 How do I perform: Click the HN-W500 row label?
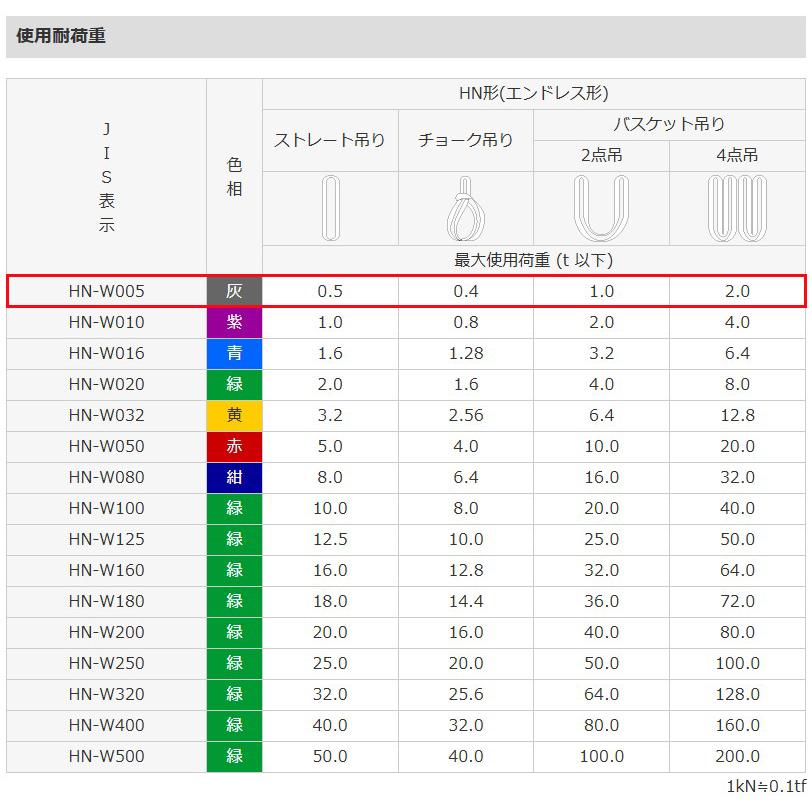[105, 756]
